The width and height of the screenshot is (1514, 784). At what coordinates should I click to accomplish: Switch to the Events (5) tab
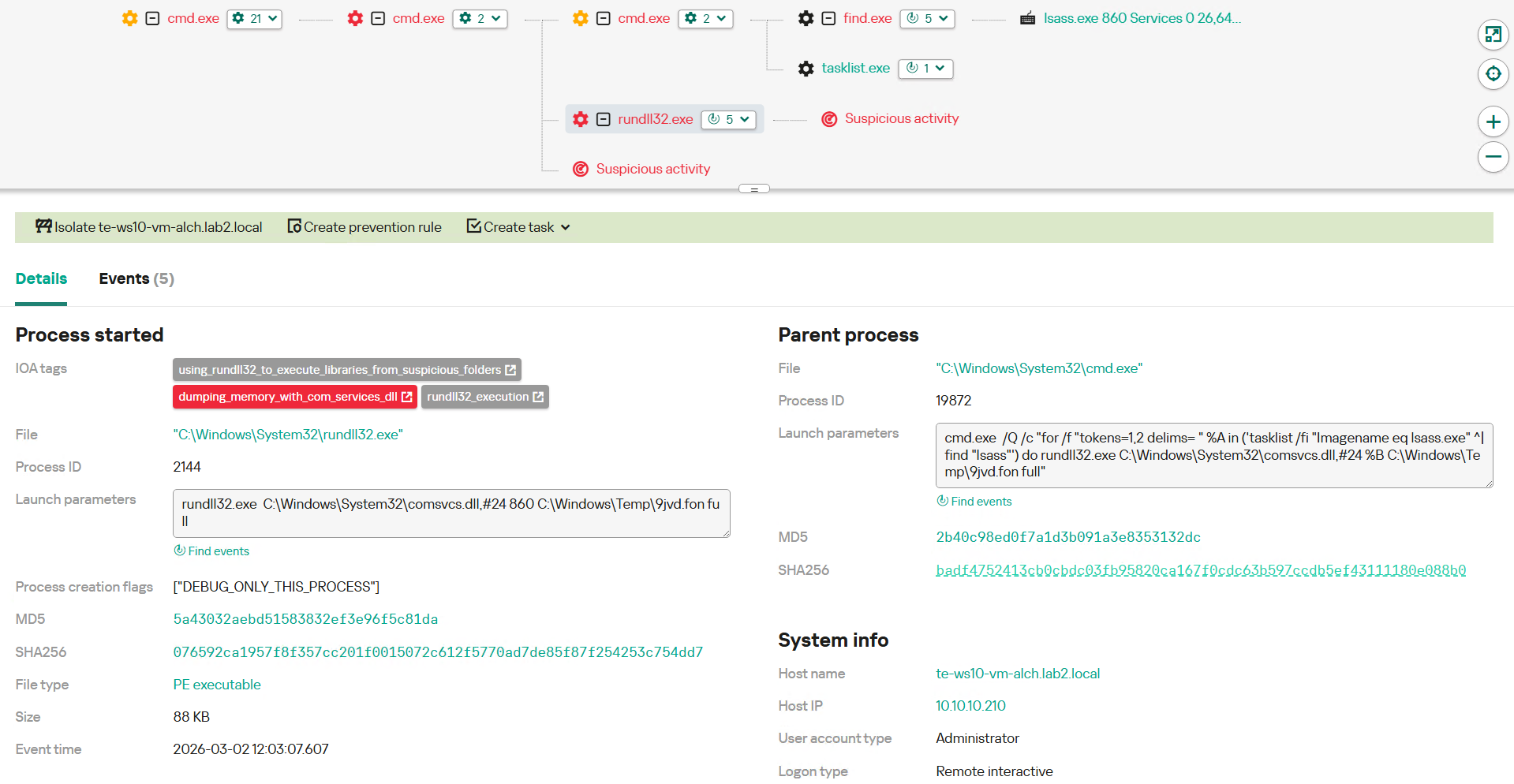tap(136, 279)
